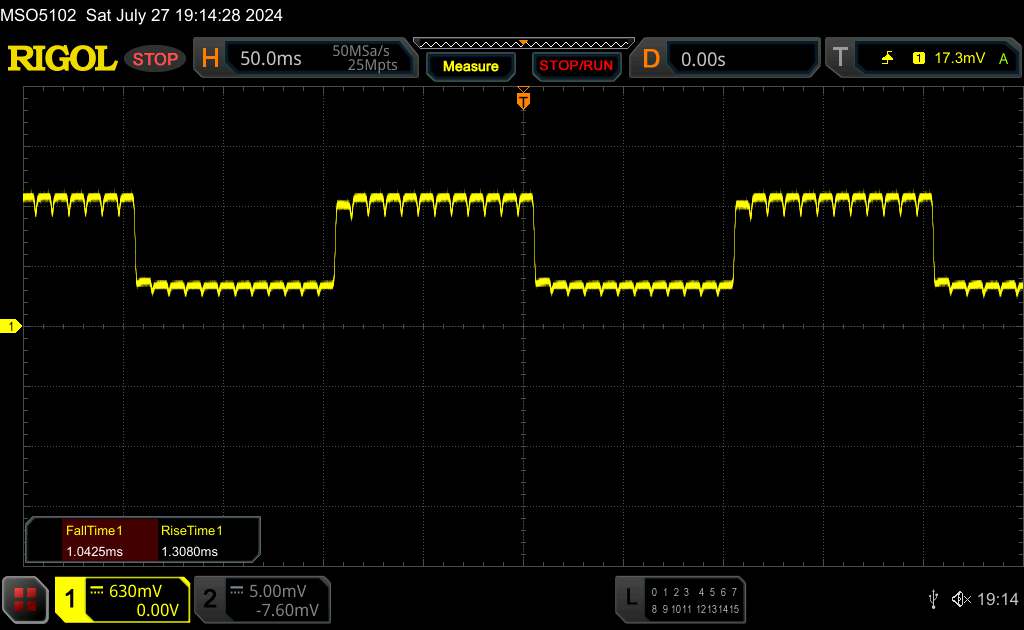1024x630 pixels.
Task: Click logic channels 8 9 10 11 12 13 14 15 row
Action: click(x=695, y=608)
